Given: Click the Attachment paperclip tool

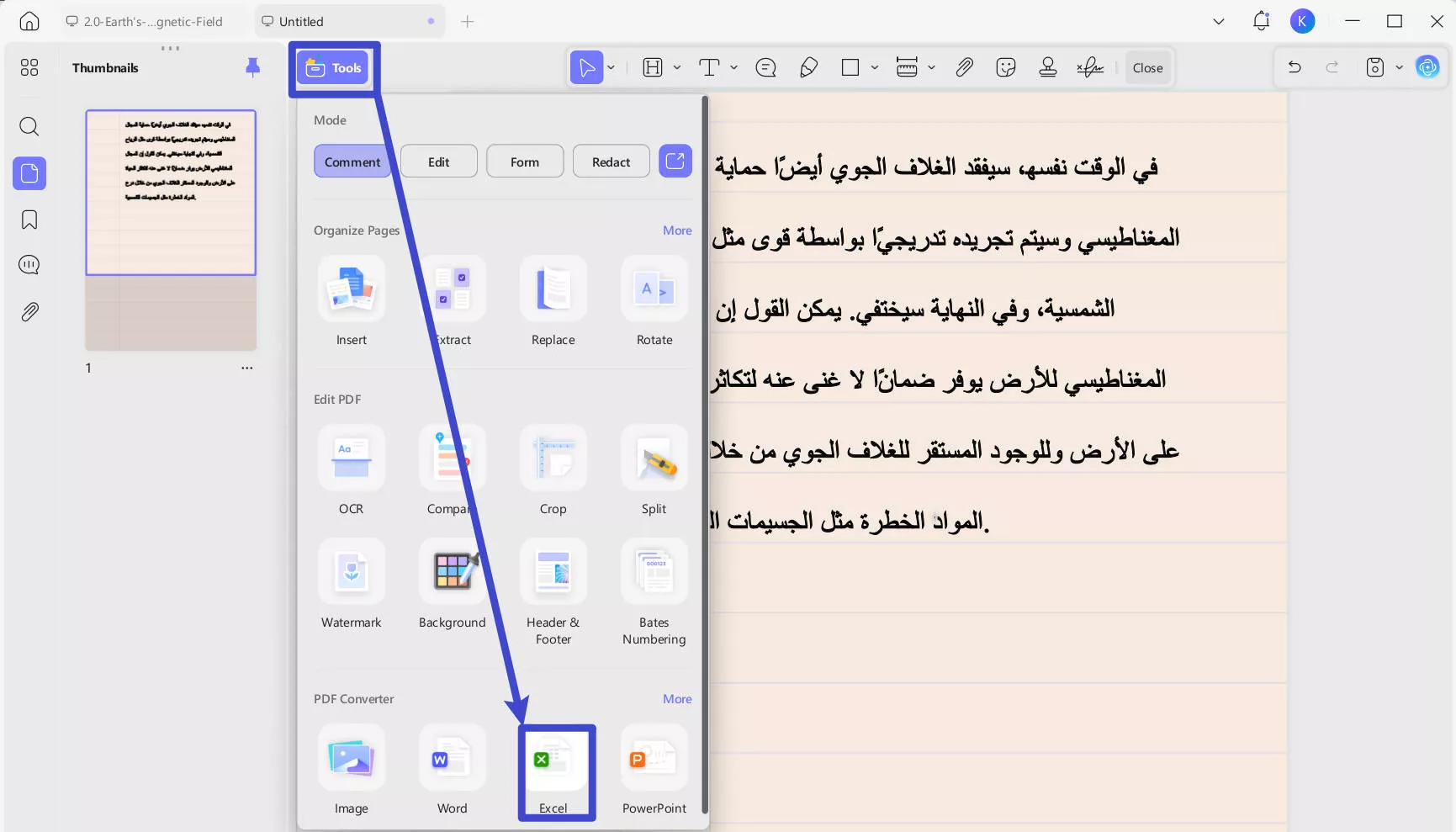Looking at the screenshot, I should coord(965,67).
